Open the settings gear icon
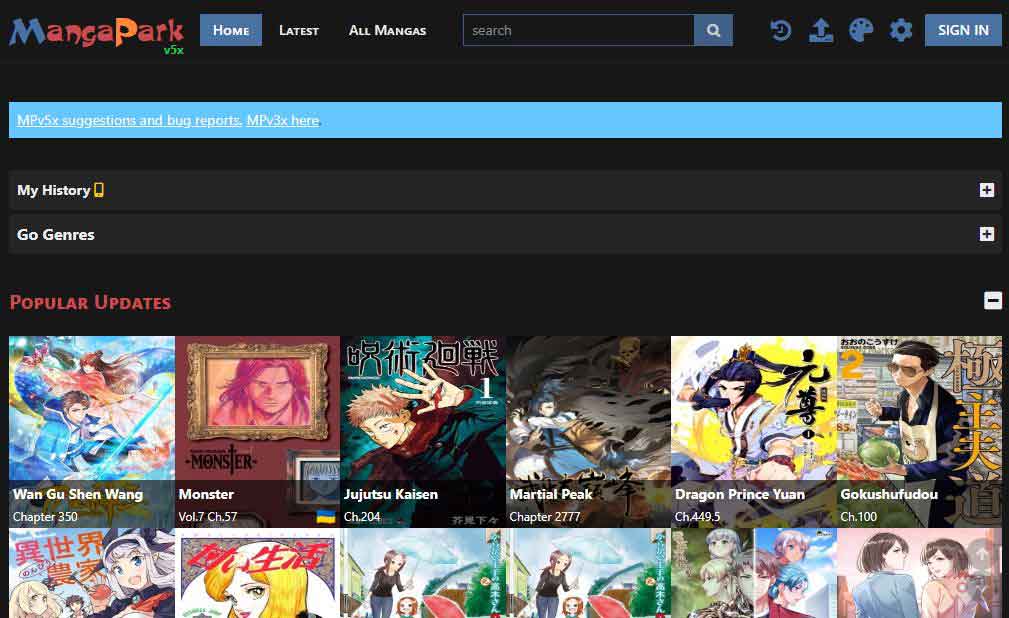The width and height of the screenshot is (1009, 618). (901, 30)
